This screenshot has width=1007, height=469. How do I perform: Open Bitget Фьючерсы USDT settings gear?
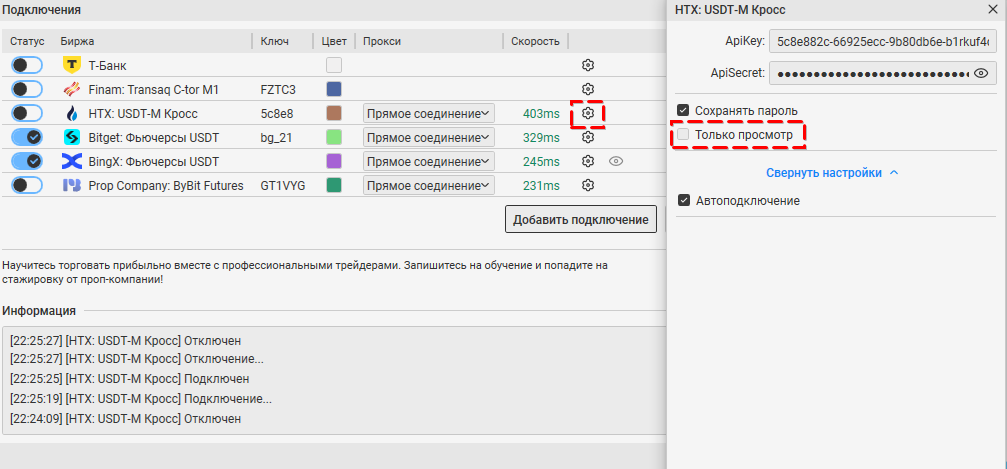(588, 137)
